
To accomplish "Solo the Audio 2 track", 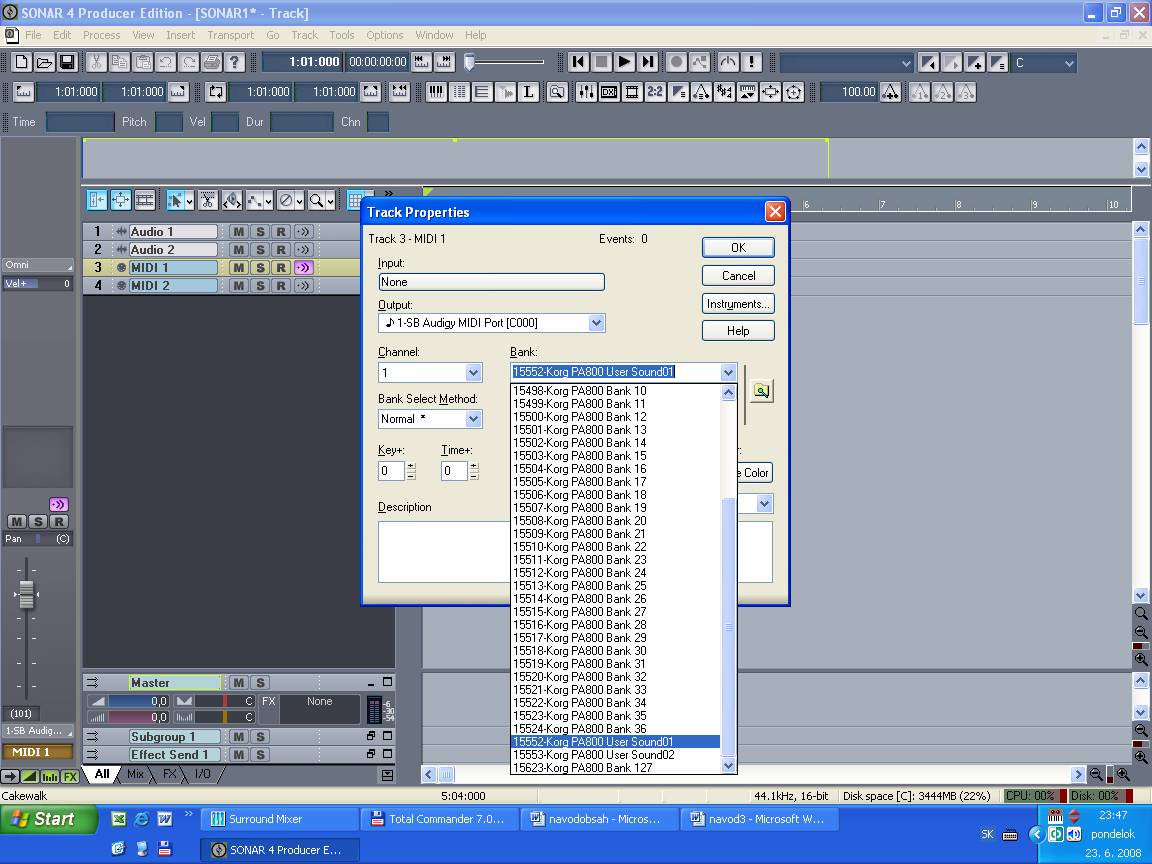I will (259, 250).
